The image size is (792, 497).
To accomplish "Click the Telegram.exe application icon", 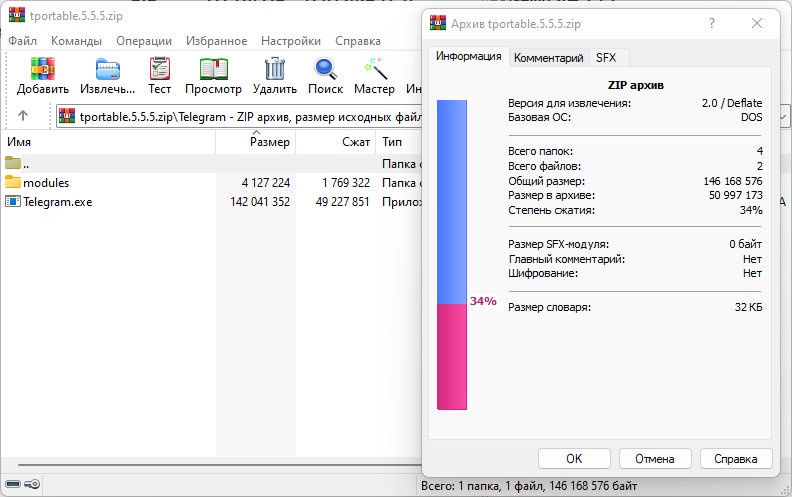I will 13,201.
